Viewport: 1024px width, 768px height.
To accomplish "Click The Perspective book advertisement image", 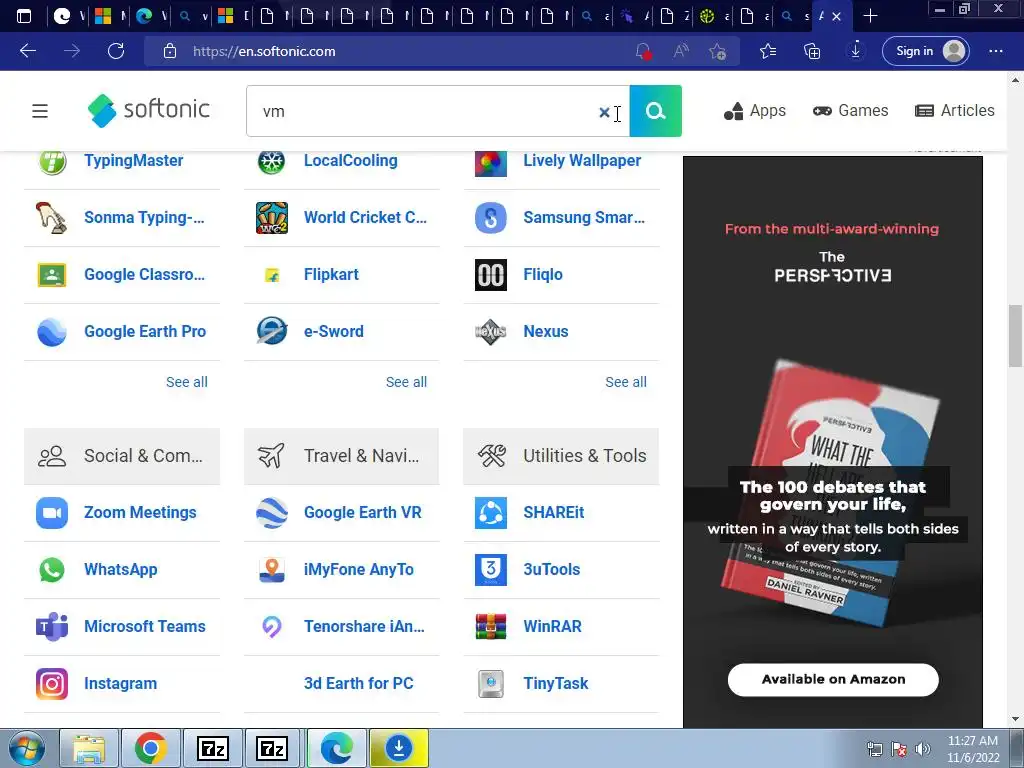I will [833, 443].
